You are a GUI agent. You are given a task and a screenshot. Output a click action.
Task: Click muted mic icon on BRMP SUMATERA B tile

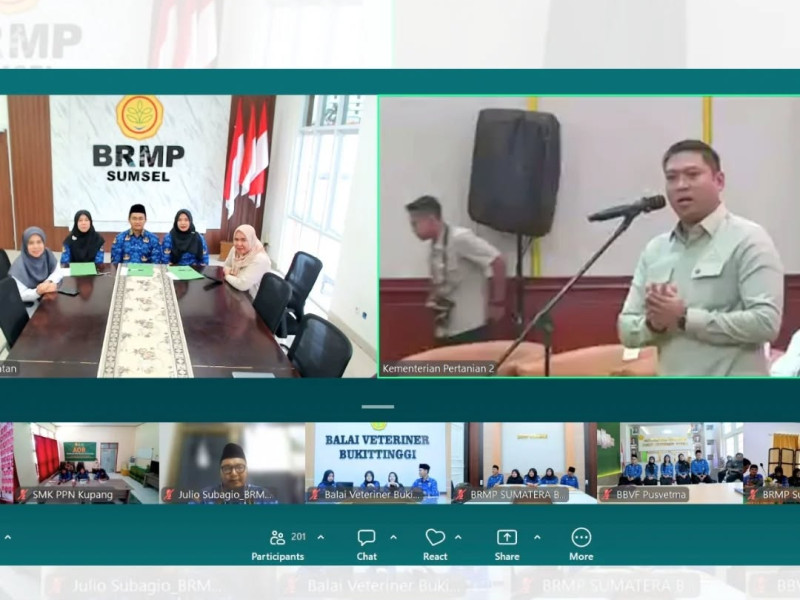pos(460,494)
